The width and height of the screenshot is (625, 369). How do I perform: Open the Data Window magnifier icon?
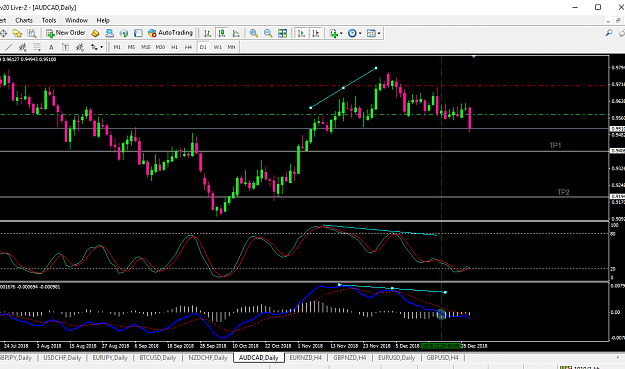(x=31, y=33)
